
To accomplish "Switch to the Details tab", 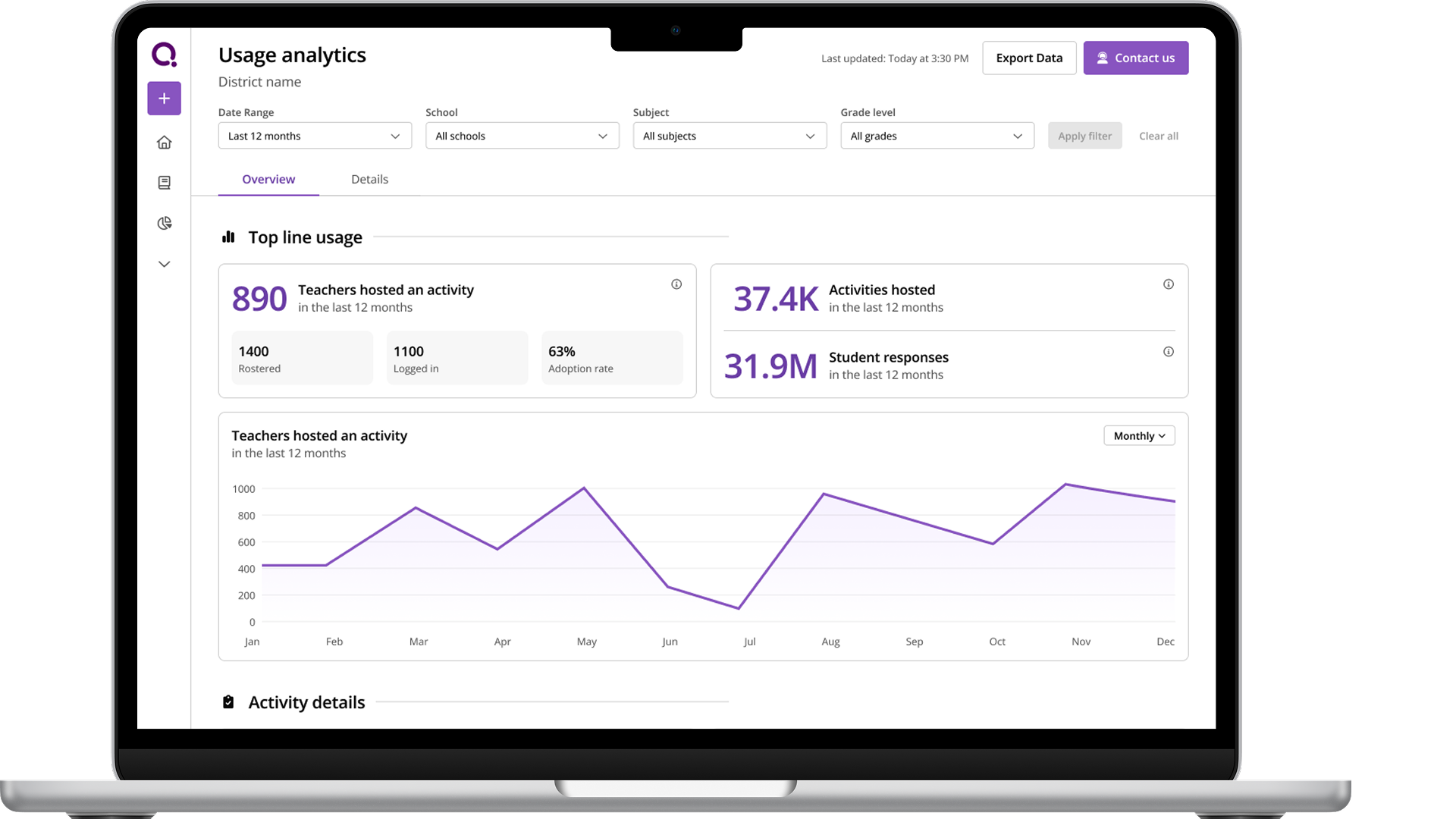I will click(369, 179).
